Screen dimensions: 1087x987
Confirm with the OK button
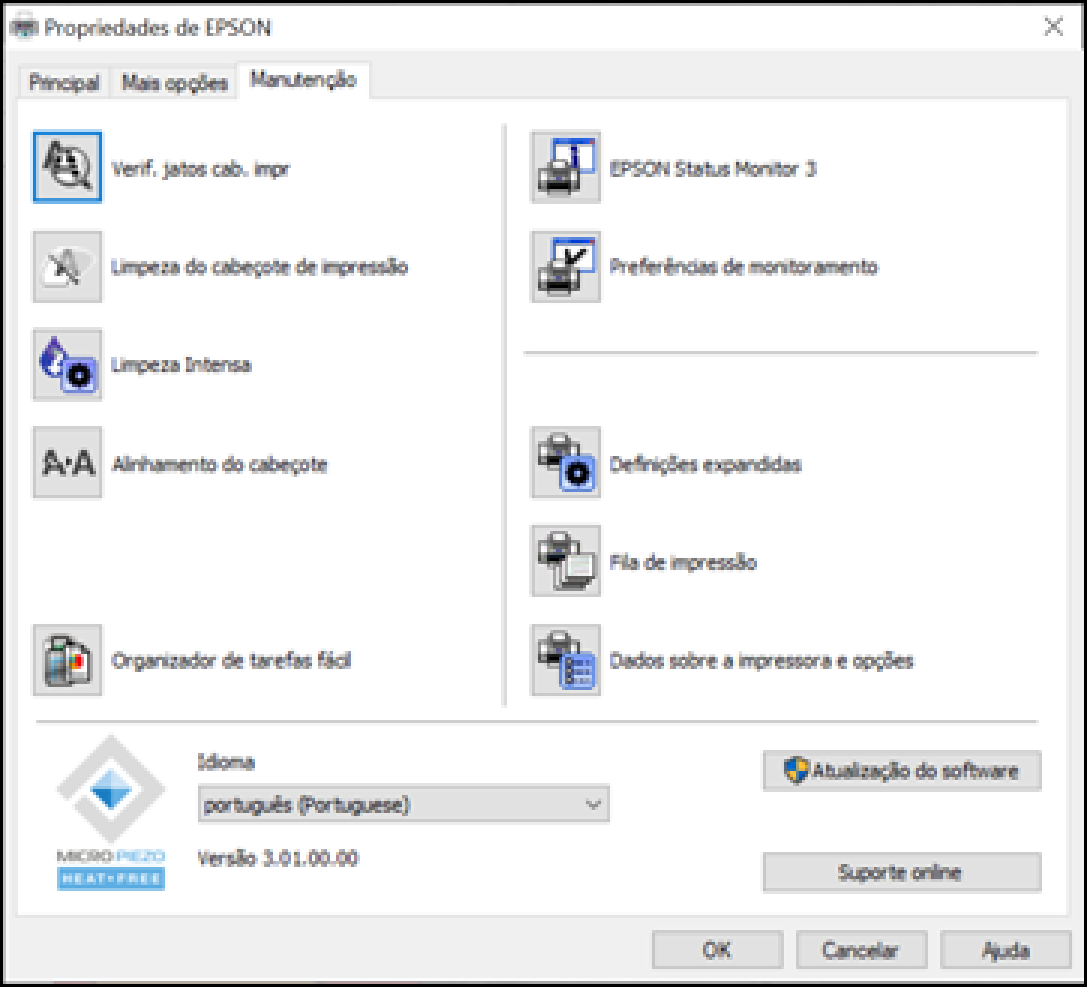click(x=718, y=950)
